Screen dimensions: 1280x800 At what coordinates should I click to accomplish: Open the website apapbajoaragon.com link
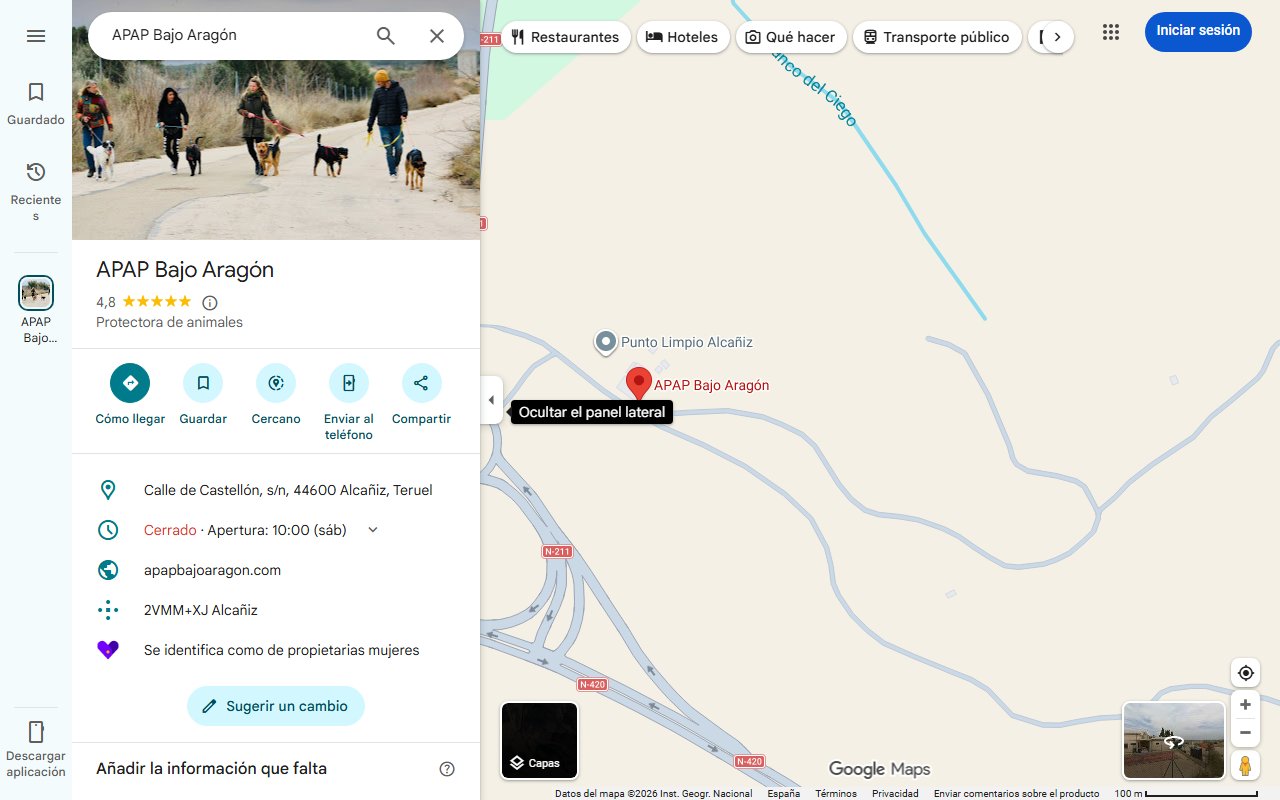[x=212, y=569]
